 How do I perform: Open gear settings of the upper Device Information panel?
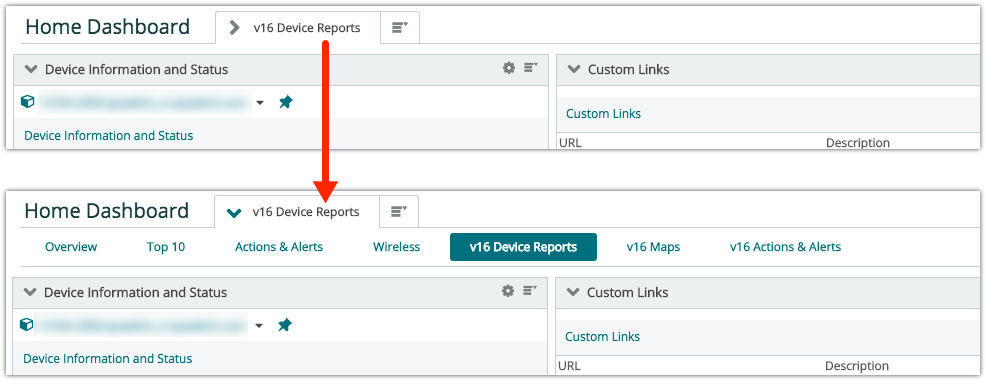tap(509, 68)
